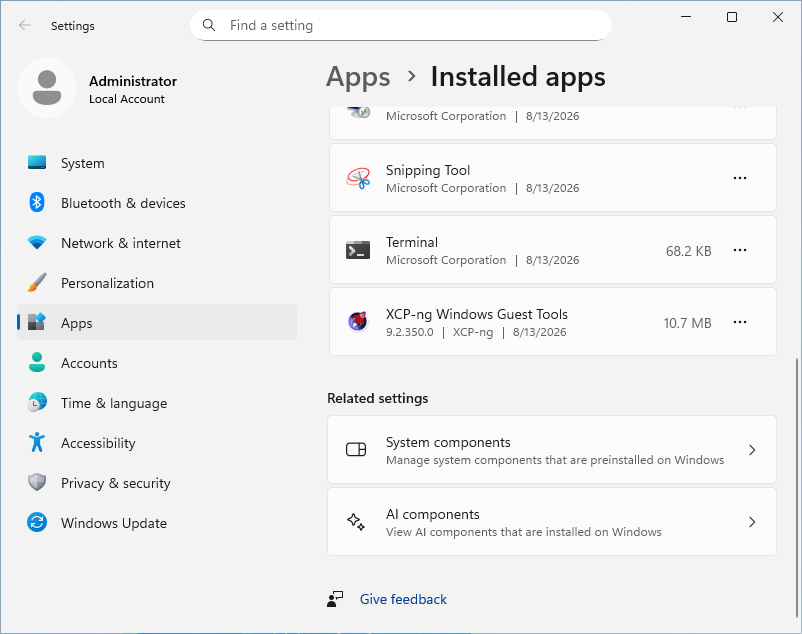Open System components title text
The height and width of the screenshot is (634, 802).
pyautogui.click(x=448, y=442)
